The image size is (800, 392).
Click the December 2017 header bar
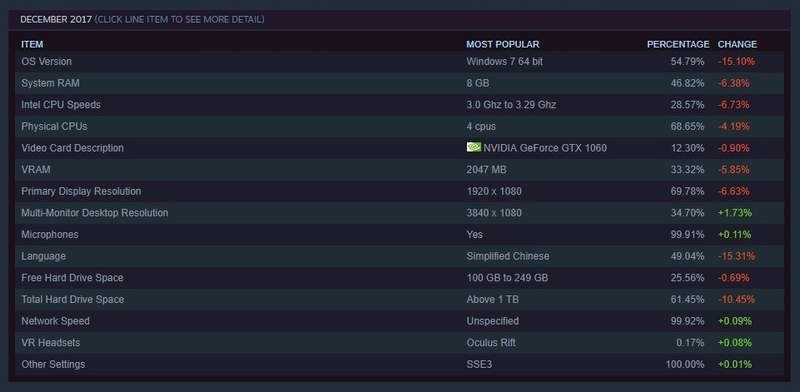[399, 20]
